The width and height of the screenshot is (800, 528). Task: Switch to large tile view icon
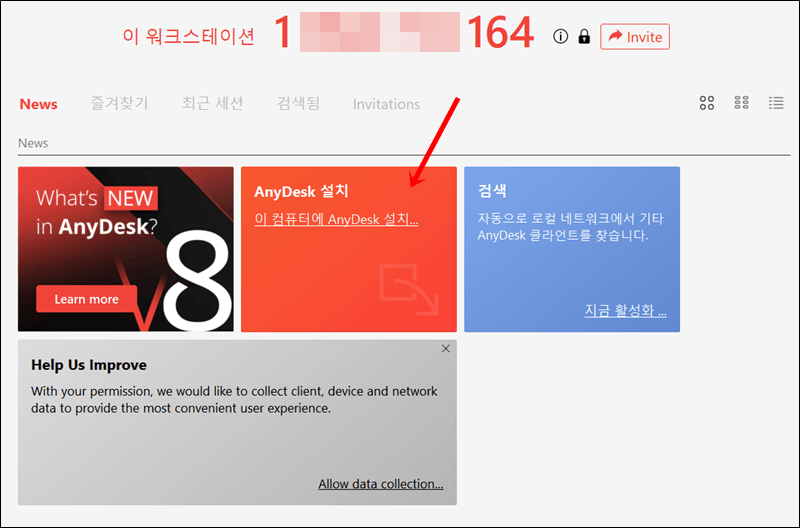click(x=707, y=103)
